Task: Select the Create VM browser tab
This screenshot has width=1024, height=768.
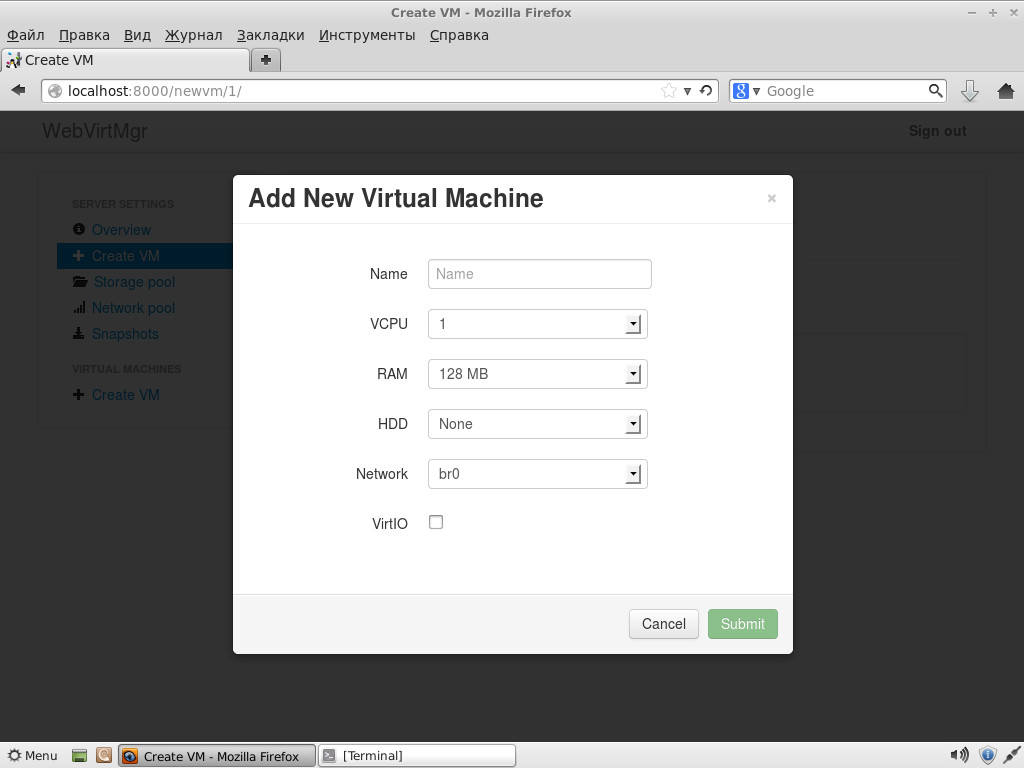Action: click(125, 60)
